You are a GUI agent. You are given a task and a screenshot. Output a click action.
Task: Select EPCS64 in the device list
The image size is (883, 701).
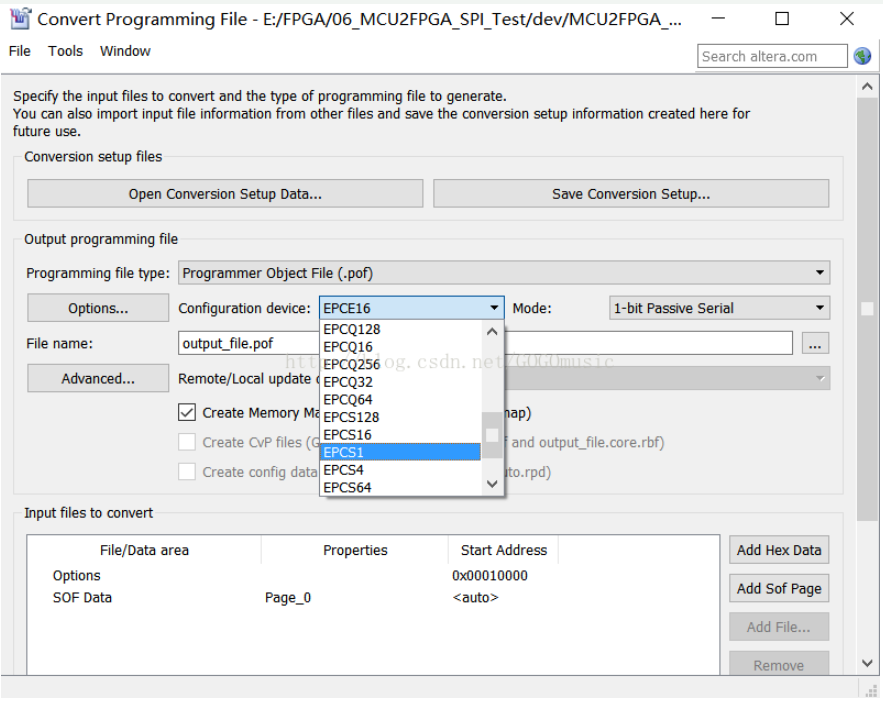point(400,487)
